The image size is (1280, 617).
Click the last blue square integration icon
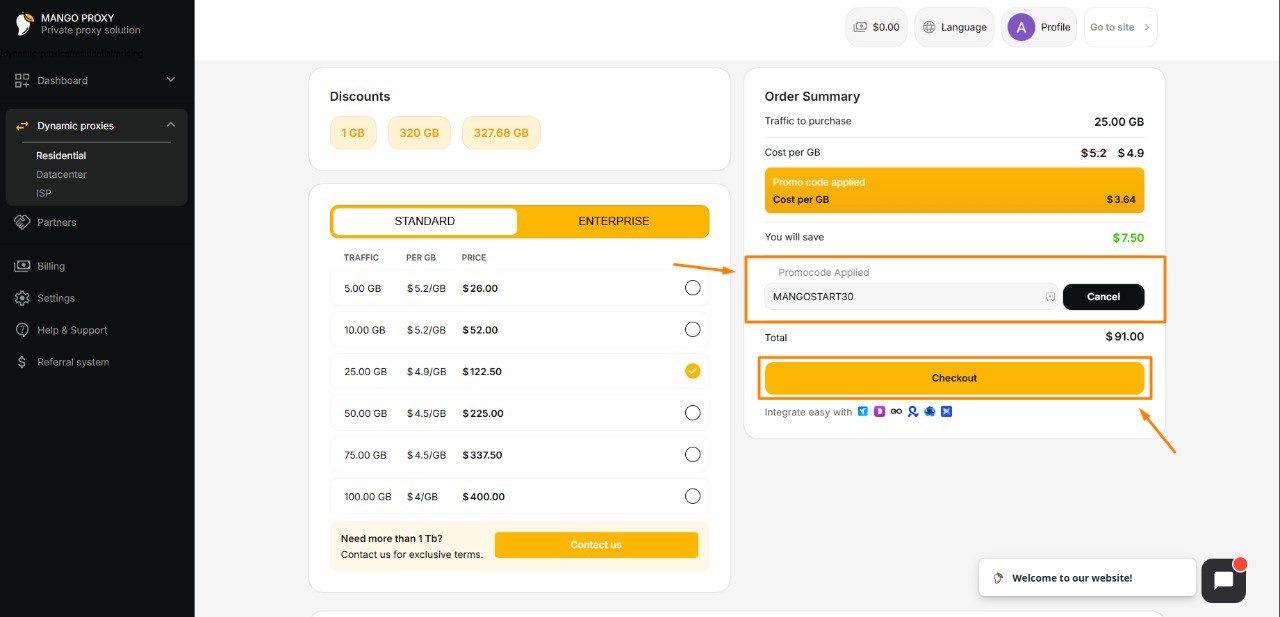click(x=946, y=411)
